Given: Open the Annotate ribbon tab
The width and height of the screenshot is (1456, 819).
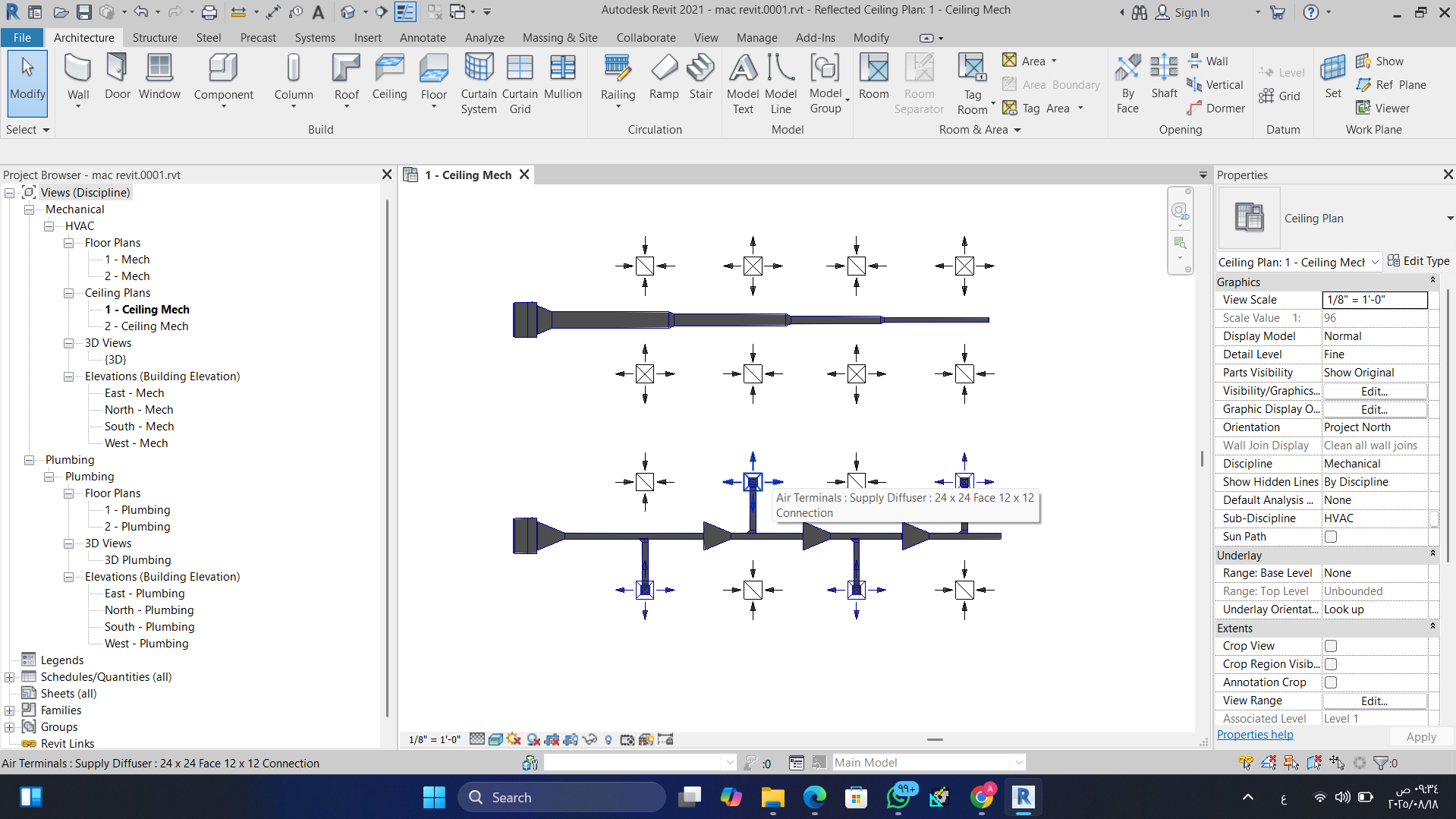Looking at the screenshot, I should pos(423,38).
